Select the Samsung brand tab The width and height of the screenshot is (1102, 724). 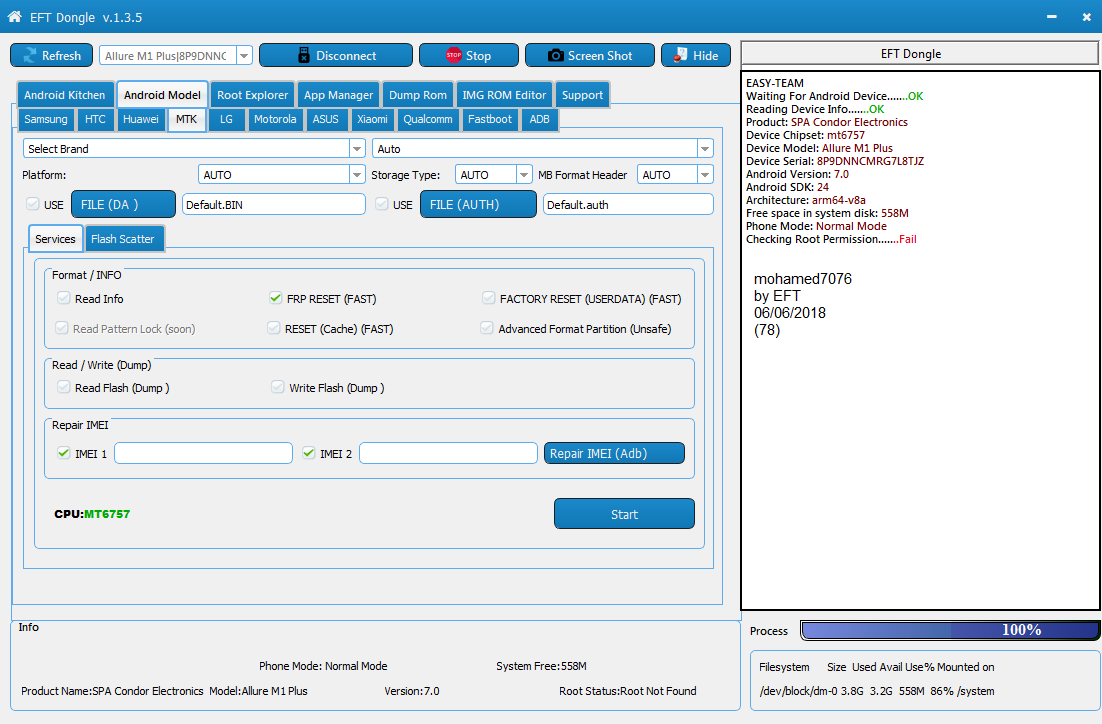point(46,119)
